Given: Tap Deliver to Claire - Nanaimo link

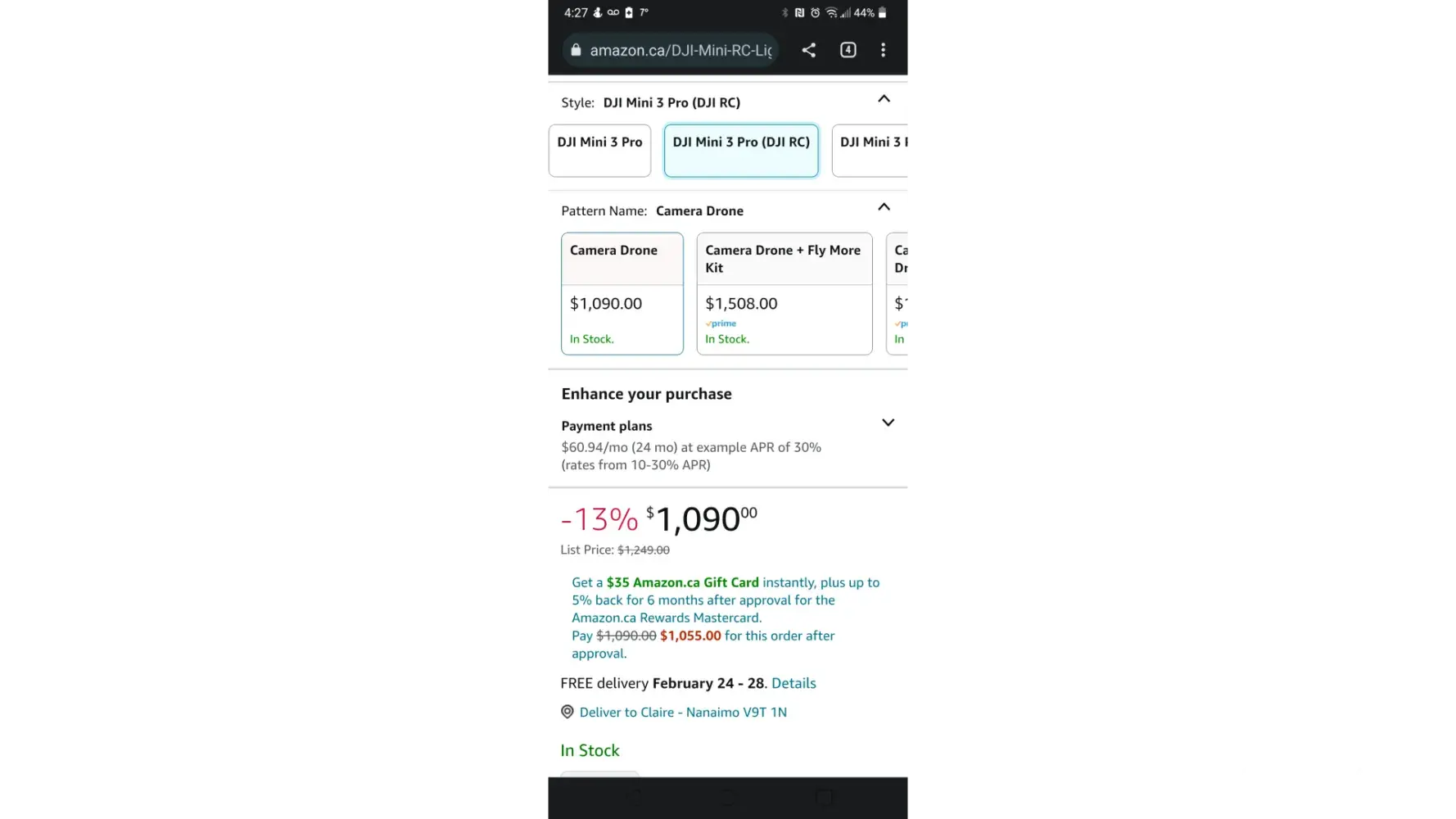Looking at the screenshot, I should point(683,713).
